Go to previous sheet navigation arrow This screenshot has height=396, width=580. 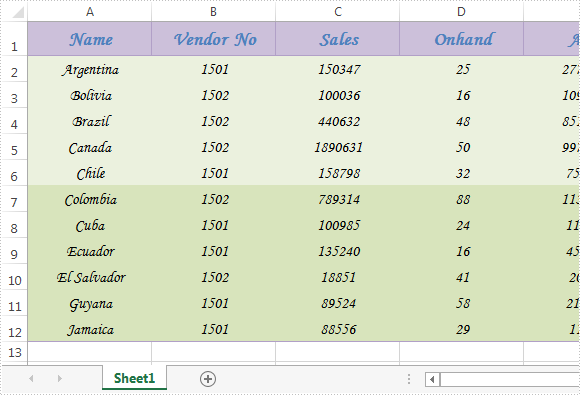click(x=31, y=379)
